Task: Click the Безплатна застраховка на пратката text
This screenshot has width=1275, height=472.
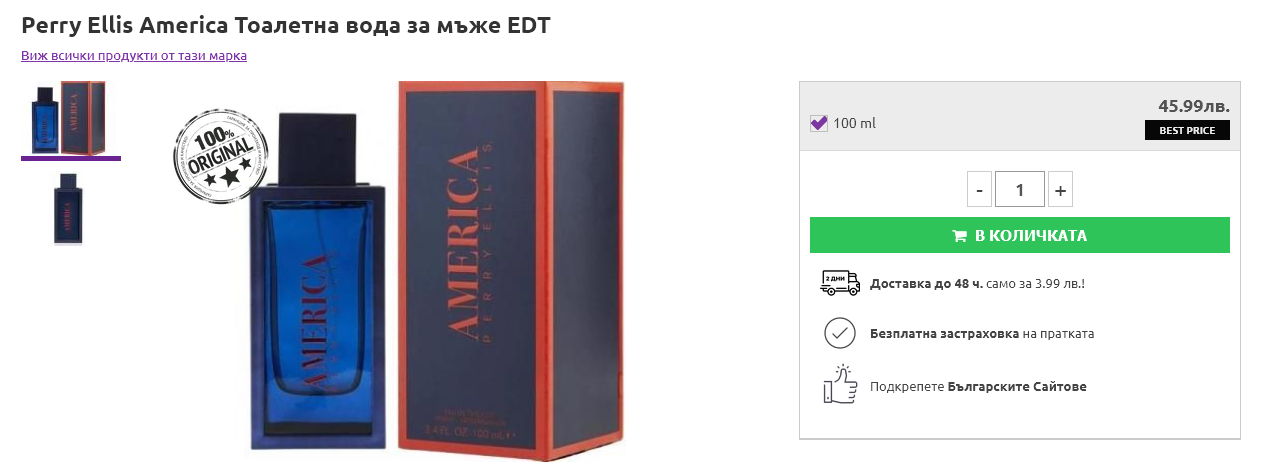Action: [x=982, y=334]
